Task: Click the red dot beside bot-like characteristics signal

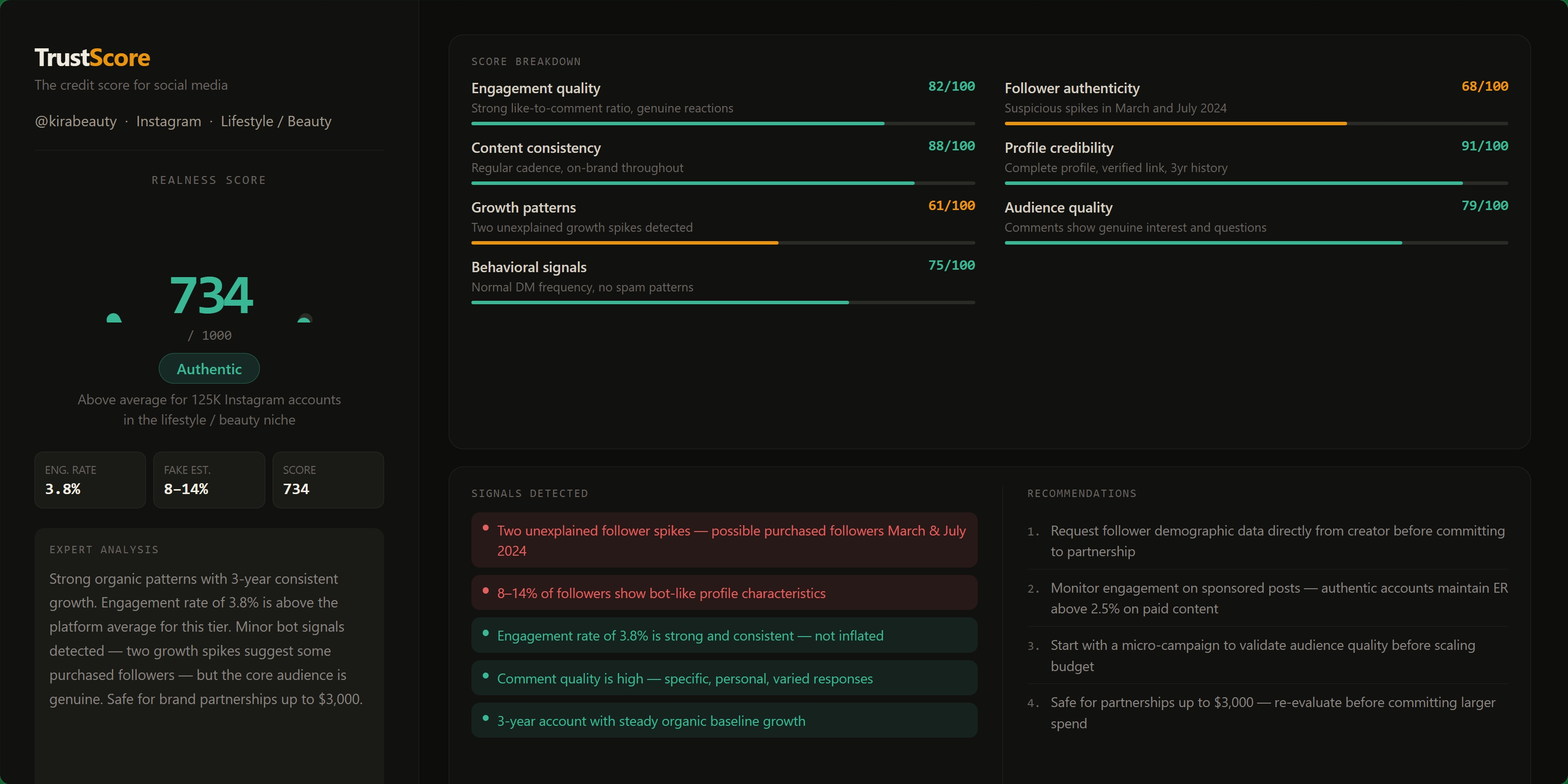Action: coord(485,590)
